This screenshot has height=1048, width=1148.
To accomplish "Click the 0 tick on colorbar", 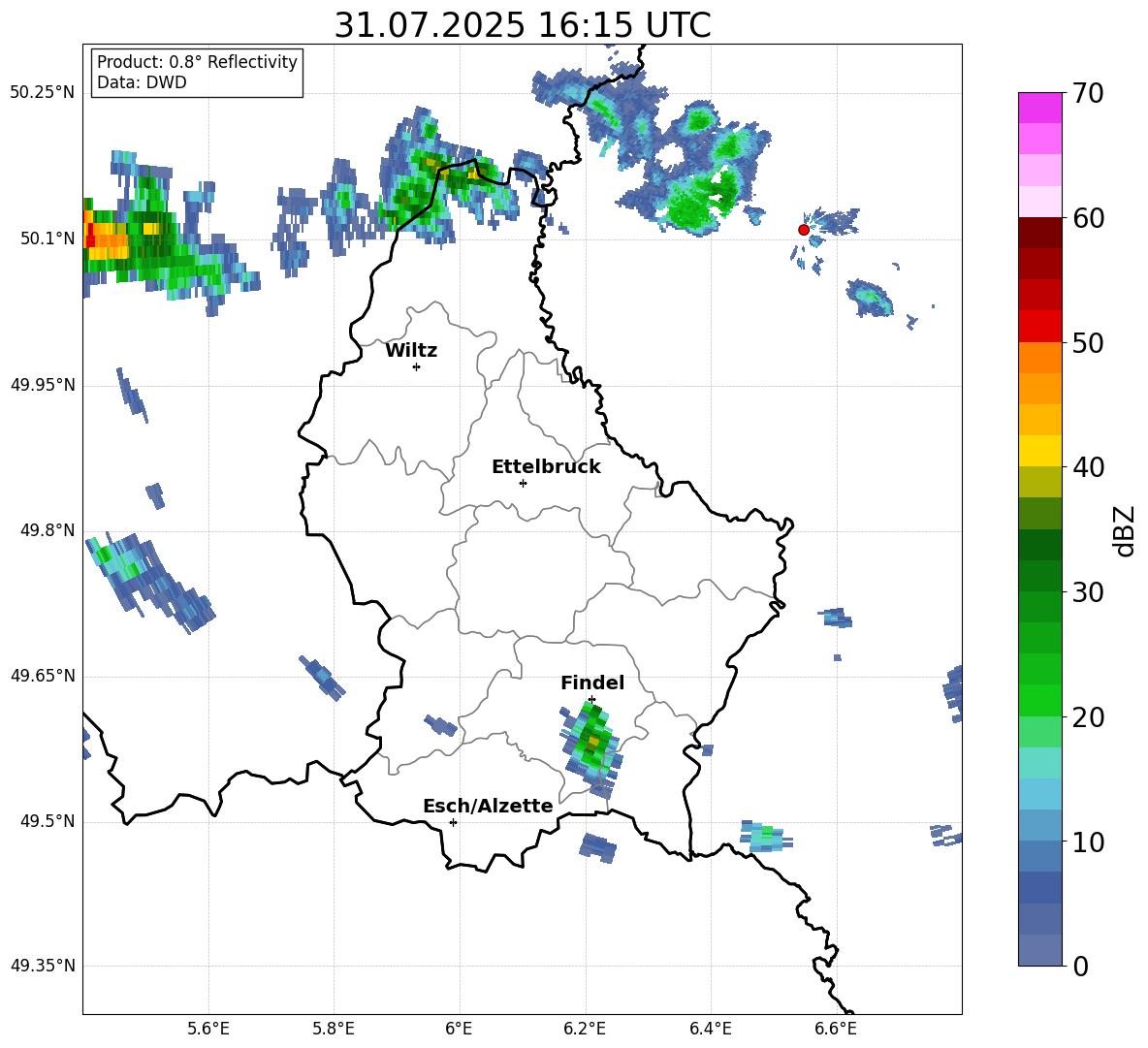I will 1081,966.
